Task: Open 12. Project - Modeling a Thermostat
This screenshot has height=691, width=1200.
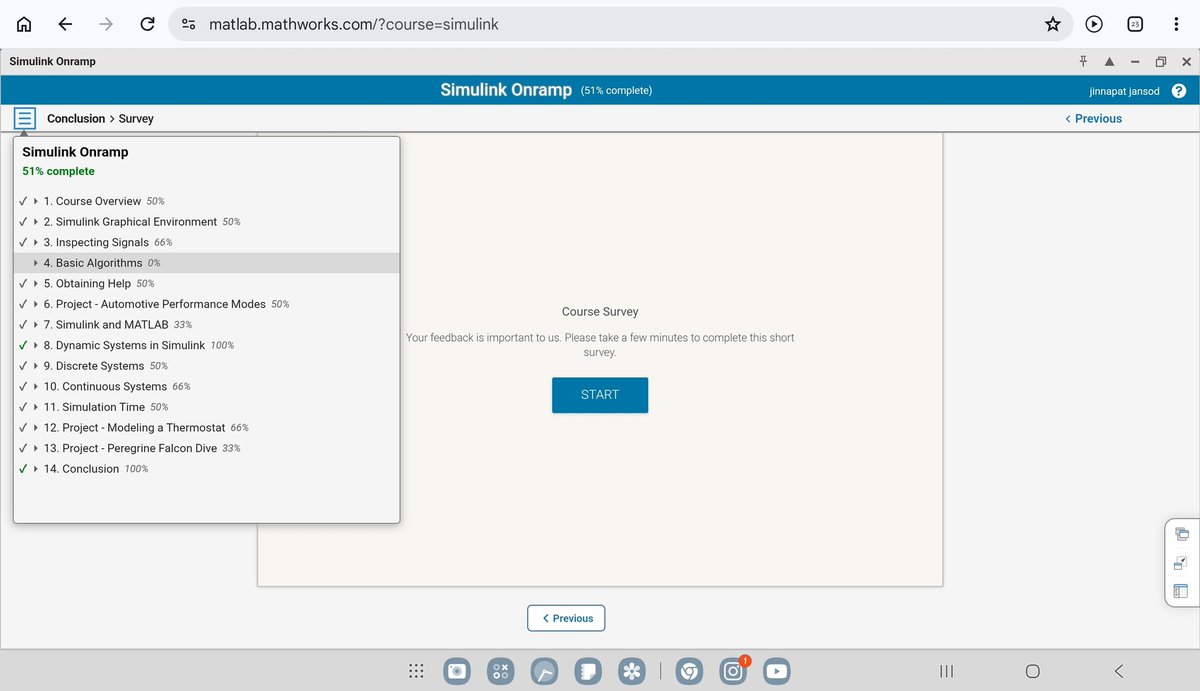Action: (x=134, y=428)
